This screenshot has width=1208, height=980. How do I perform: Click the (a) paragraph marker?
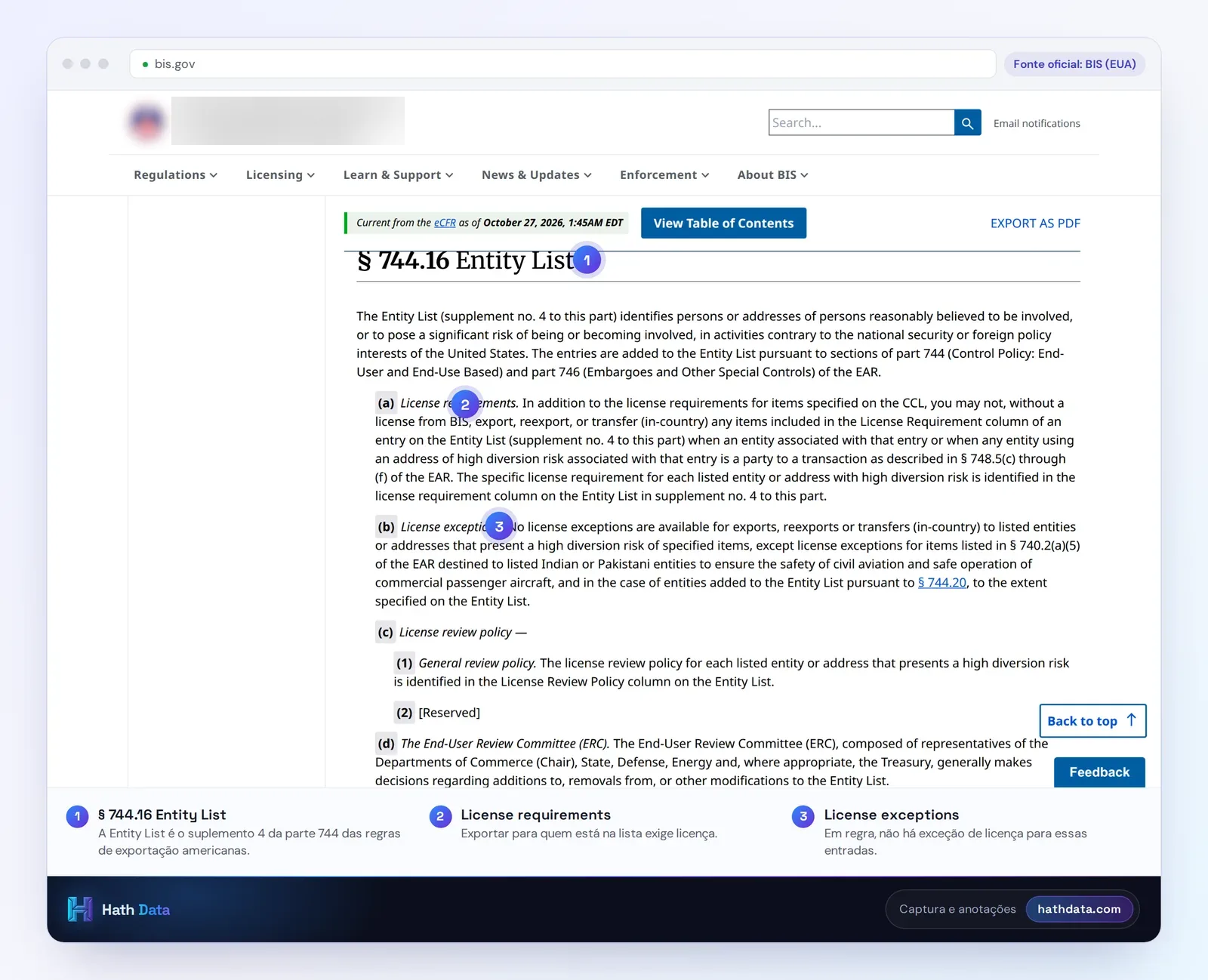386,403
